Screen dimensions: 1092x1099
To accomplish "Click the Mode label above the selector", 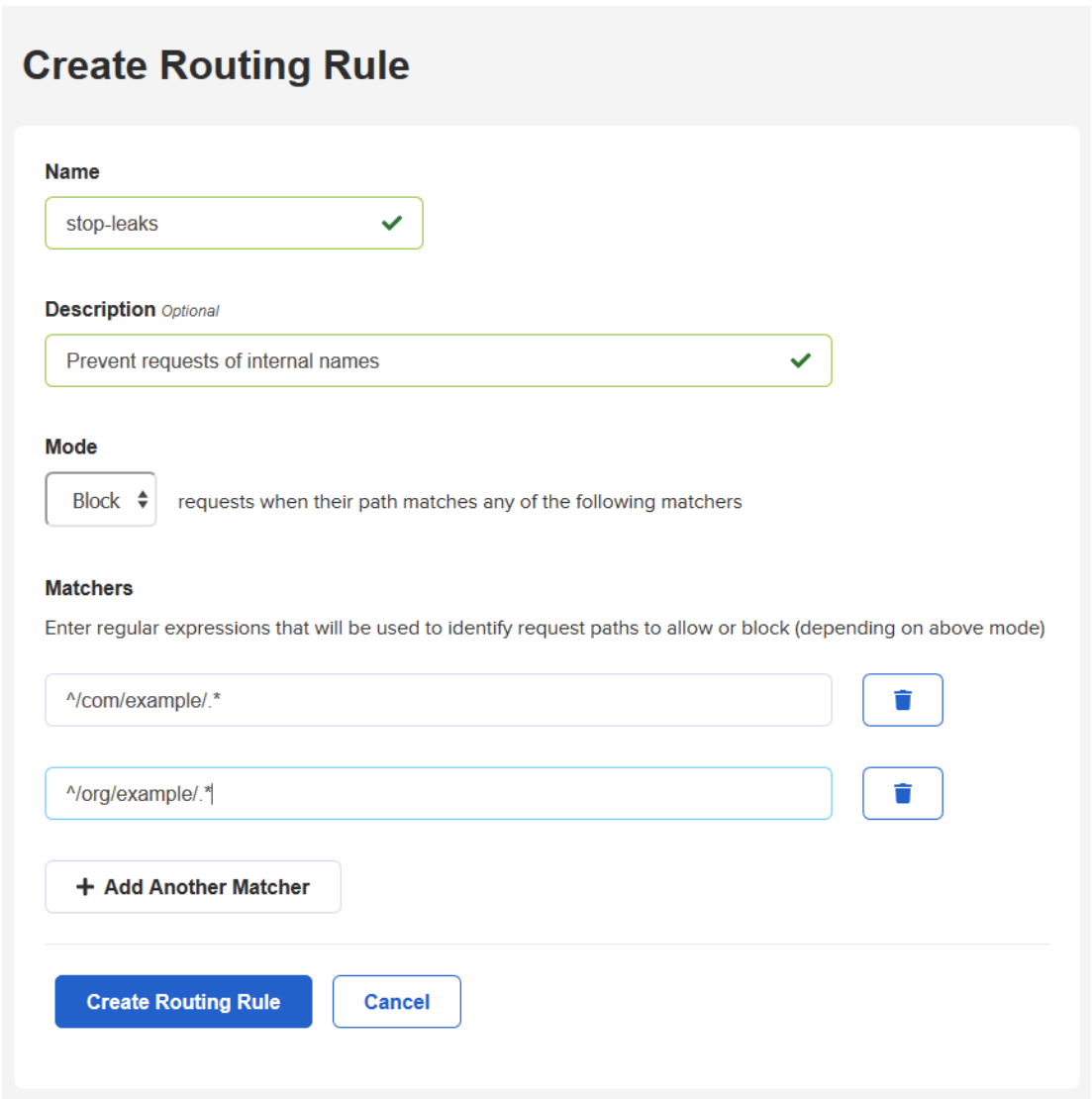I will pyautogui.click(x=69, y=447).
